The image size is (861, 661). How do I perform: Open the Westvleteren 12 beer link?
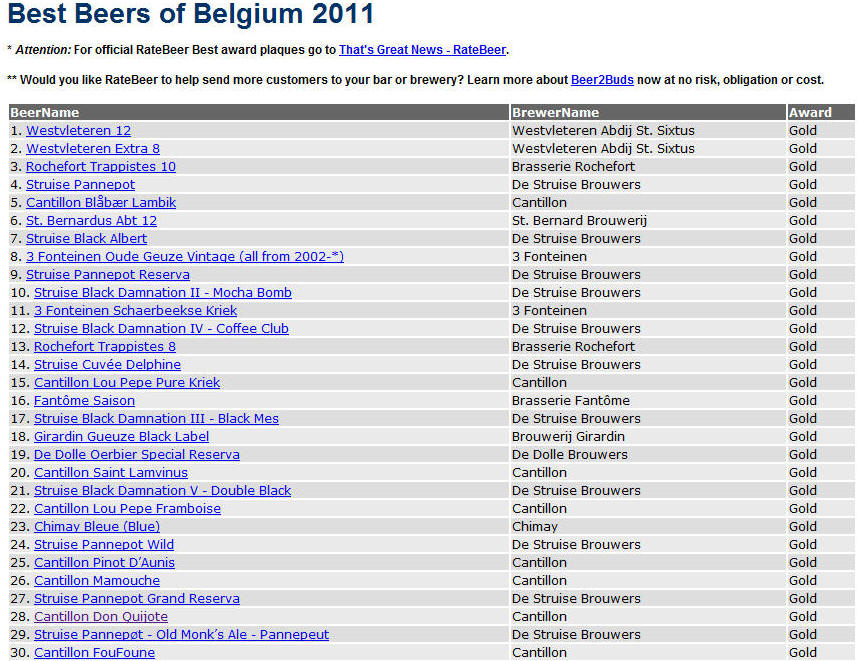coord(78,131)
